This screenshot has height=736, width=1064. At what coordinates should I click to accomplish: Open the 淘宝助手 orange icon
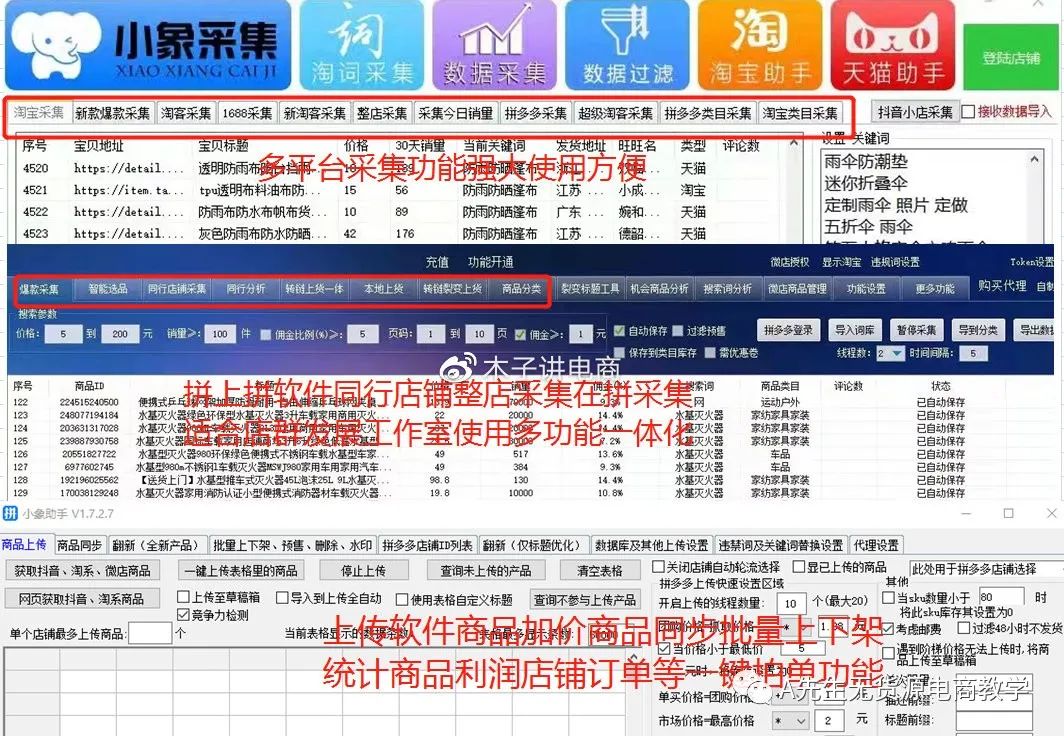760,45
